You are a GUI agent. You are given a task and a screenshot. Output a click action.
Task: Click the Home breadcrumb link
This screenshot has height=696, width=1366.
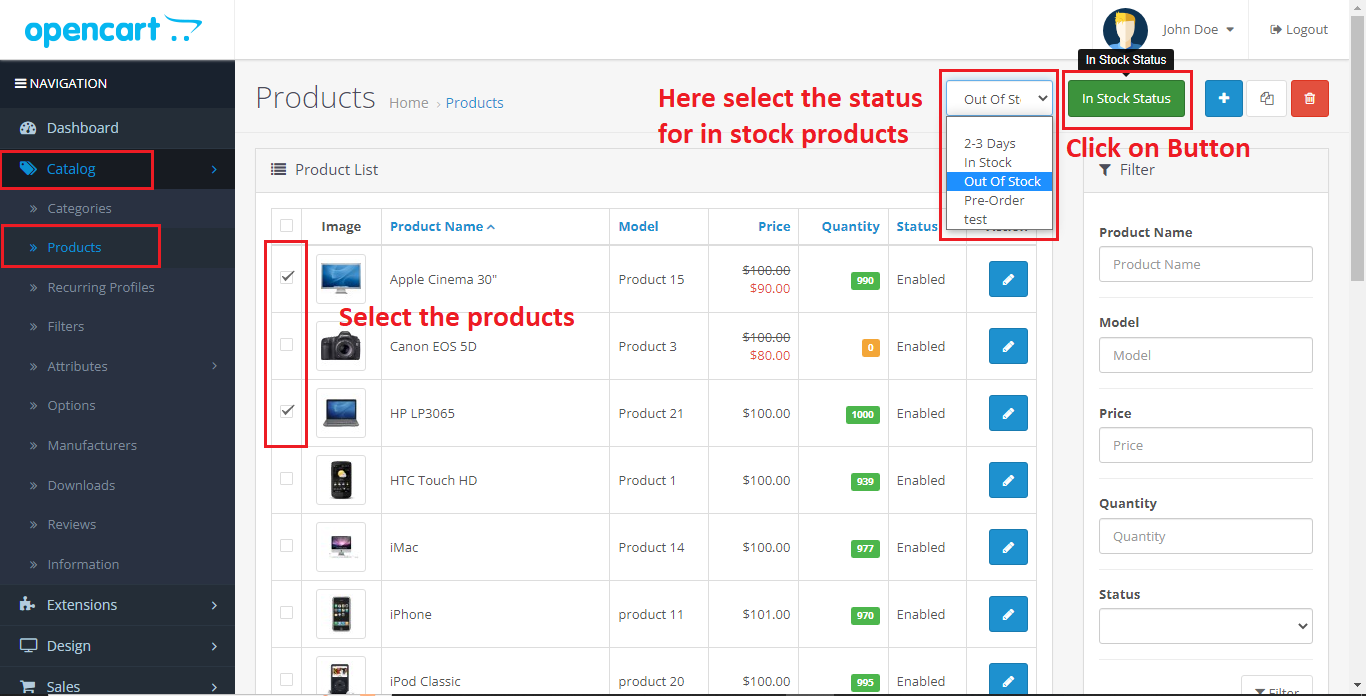pos(409,103)
